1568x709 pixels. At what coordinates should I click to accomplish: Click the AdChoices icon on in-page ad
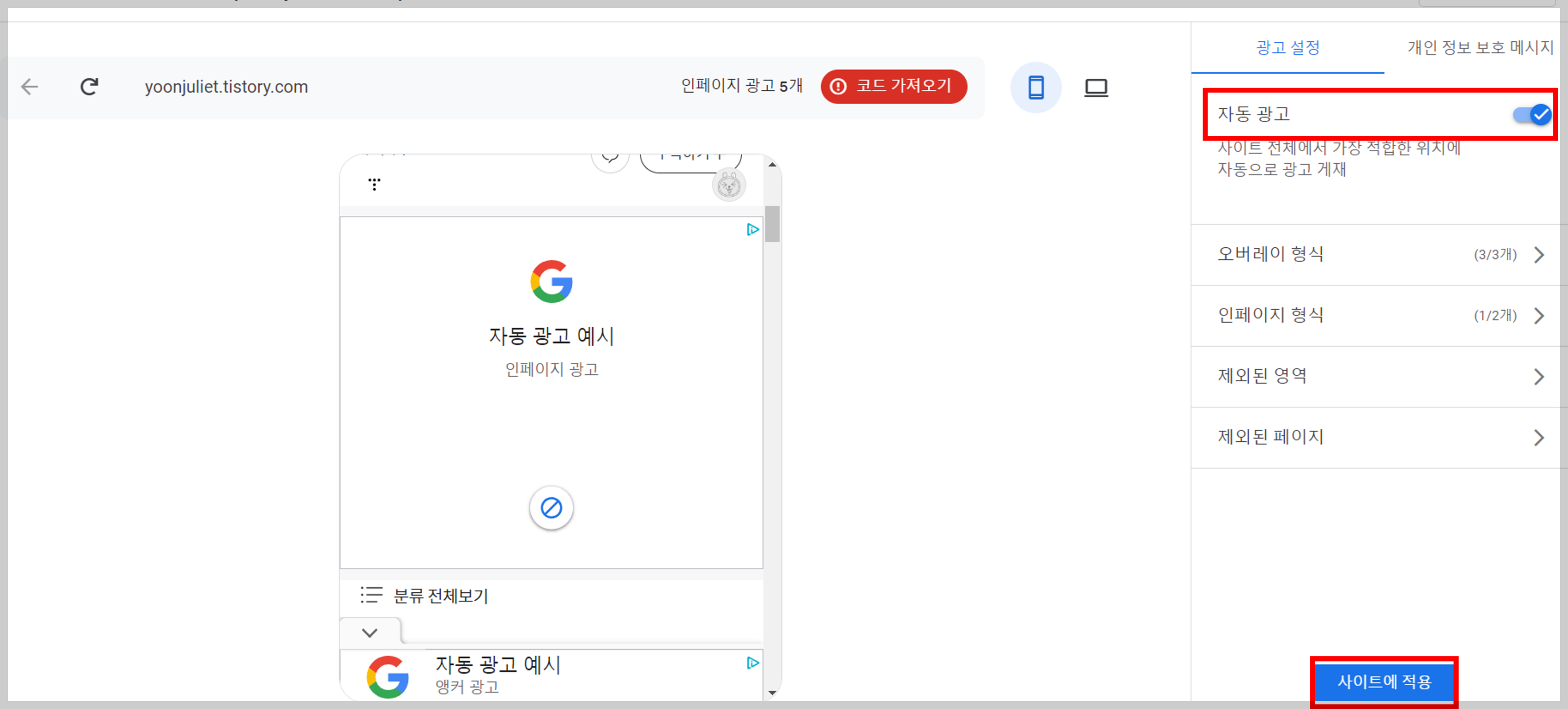click(x=752, y=230)
